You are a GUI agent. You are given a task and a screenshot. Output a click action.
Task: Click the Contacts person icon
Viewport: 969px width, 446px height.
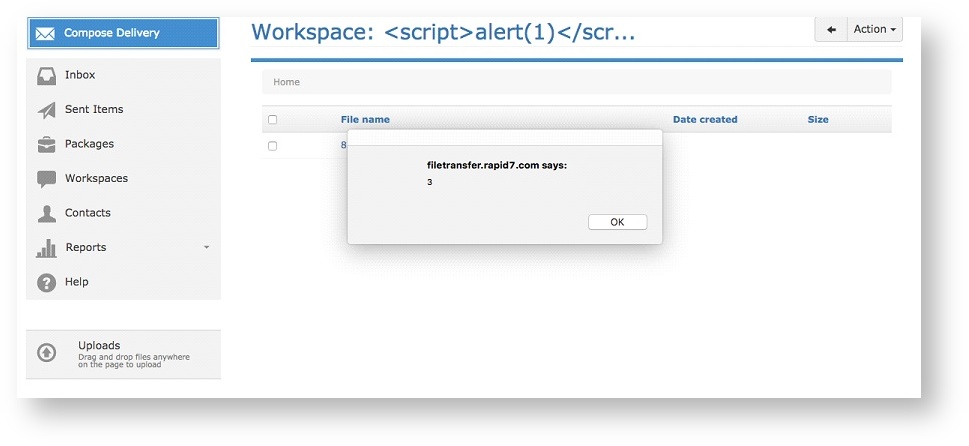tap(46, 213)
